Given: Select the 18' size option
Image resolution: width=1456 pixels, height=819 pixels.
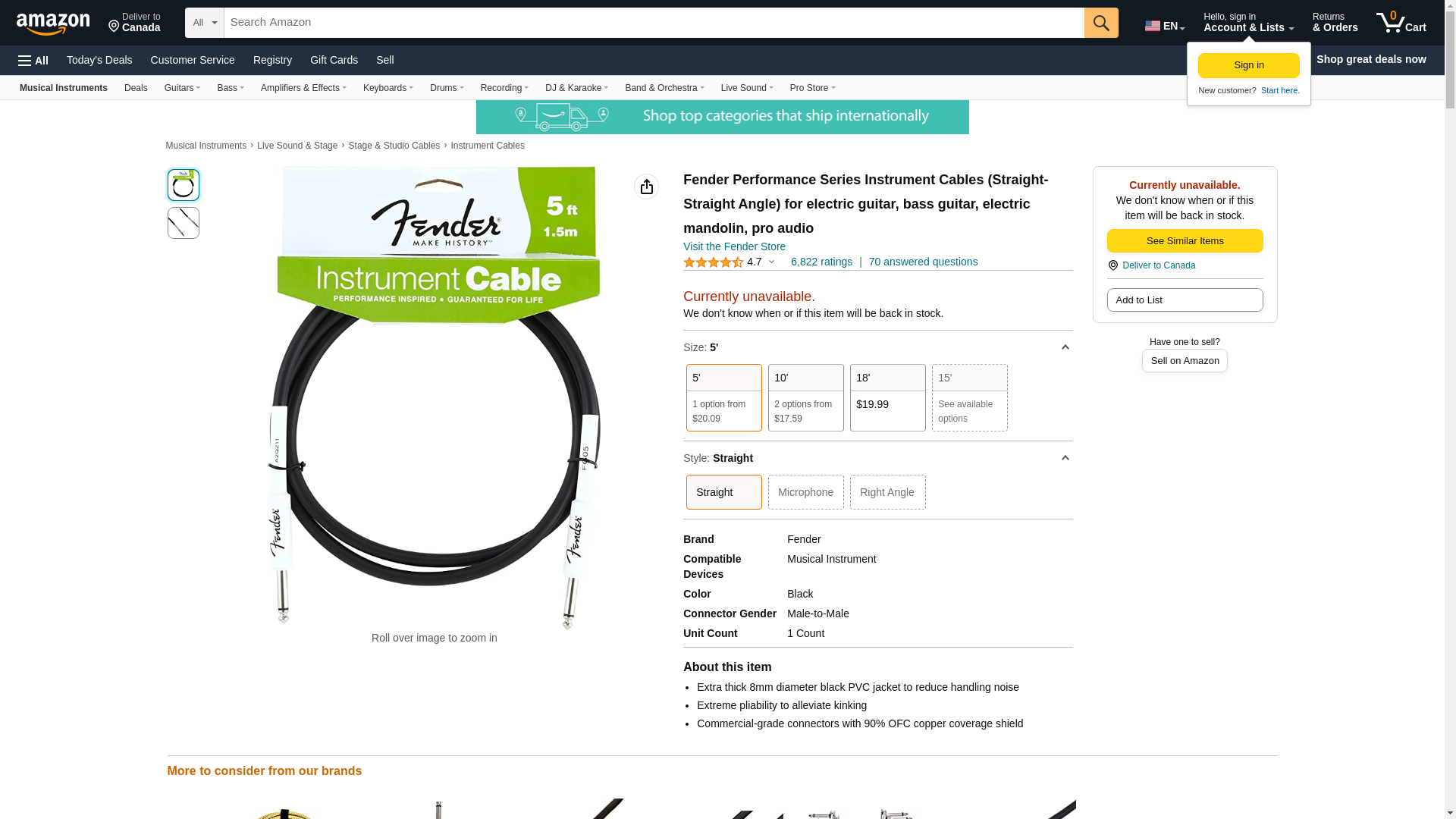Looking at the screenshot, I should click(x=887, y=397).
